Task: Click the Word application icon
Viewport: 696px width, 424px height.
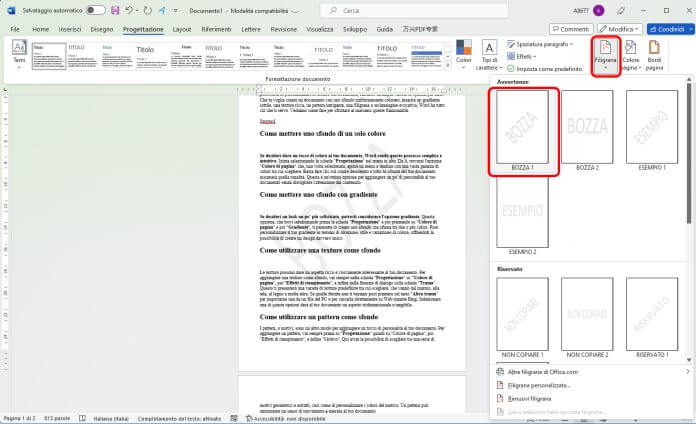Action: coord(11,10)
